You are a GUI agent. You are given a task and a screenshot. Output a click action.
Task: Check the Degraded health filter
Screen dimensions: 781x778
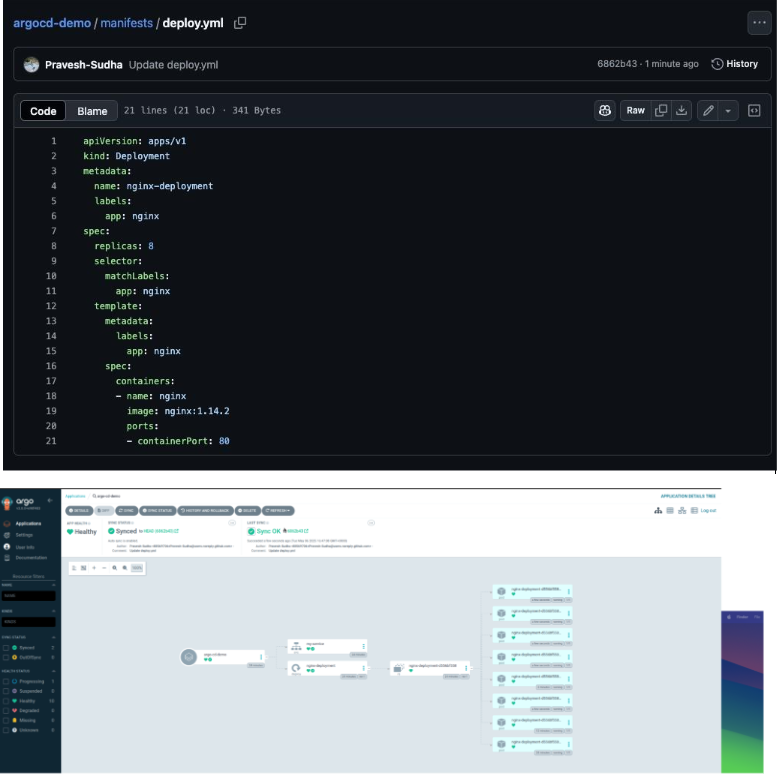6,711
